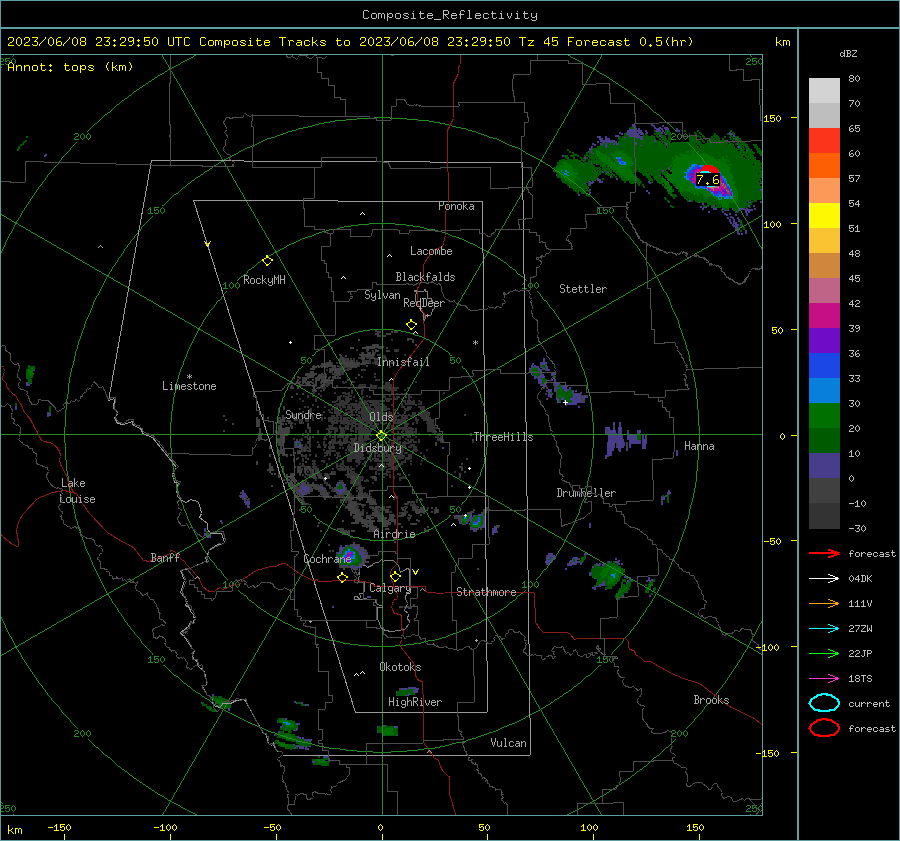Click the red 'forecast' ellipse legend icon
The width and height of the screenshot is (900, 841).
click(x=824, y=728)
